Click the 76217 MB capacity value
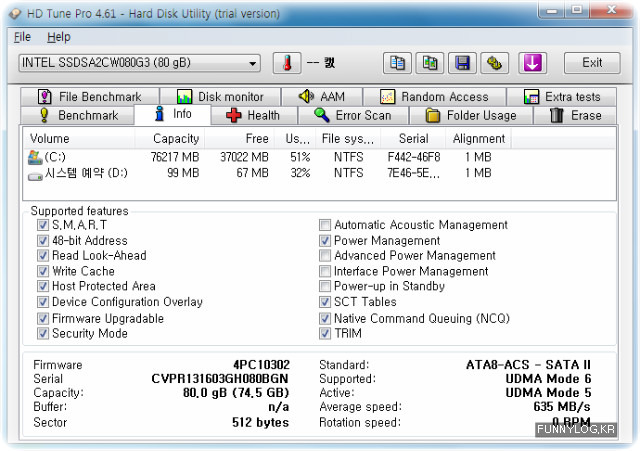This screenshot has width=640, height=451. click(x=175, y=157)
